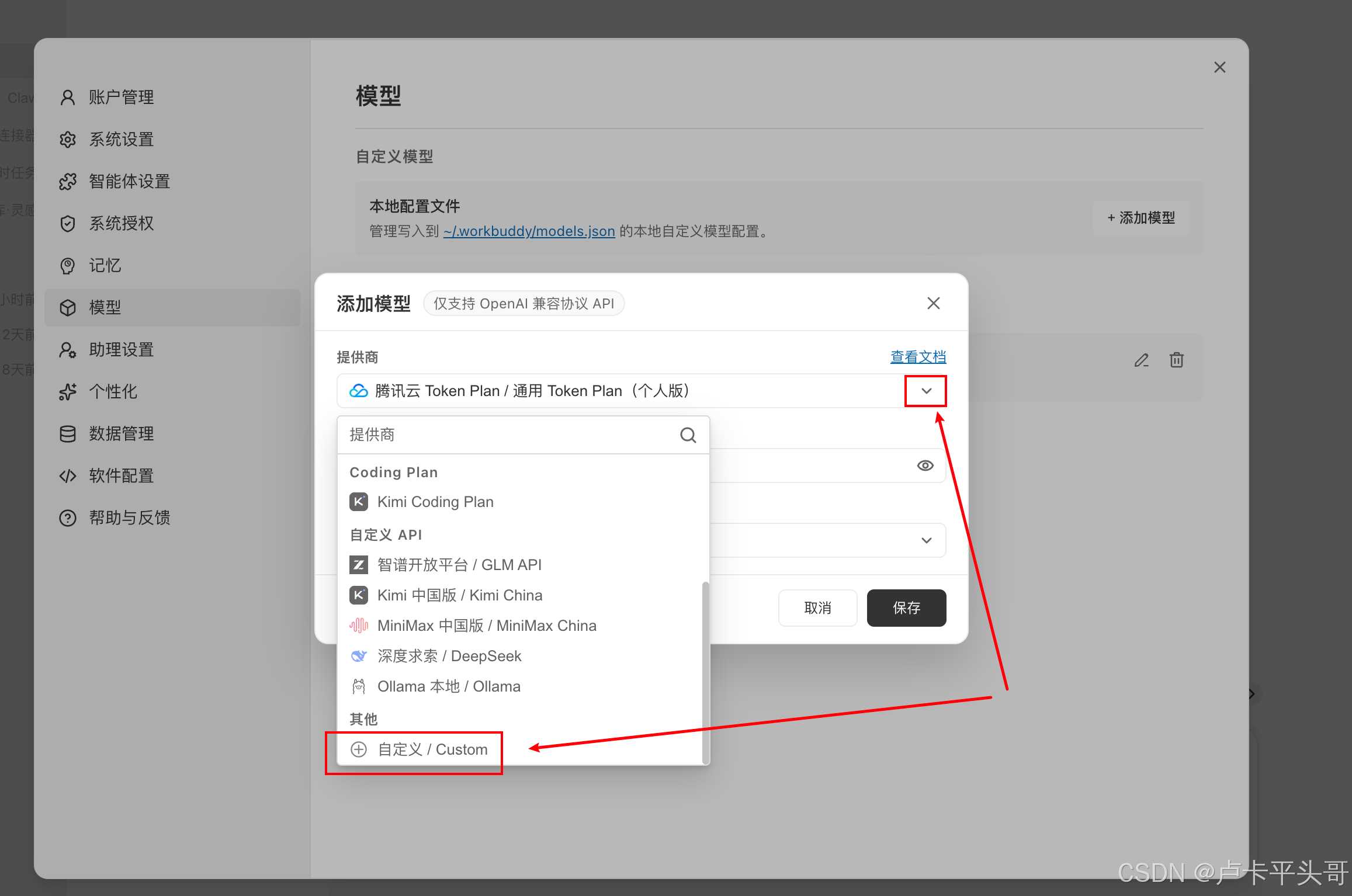
Task: Click the 自定义模型 section label
Action: (x=394, y=157)
